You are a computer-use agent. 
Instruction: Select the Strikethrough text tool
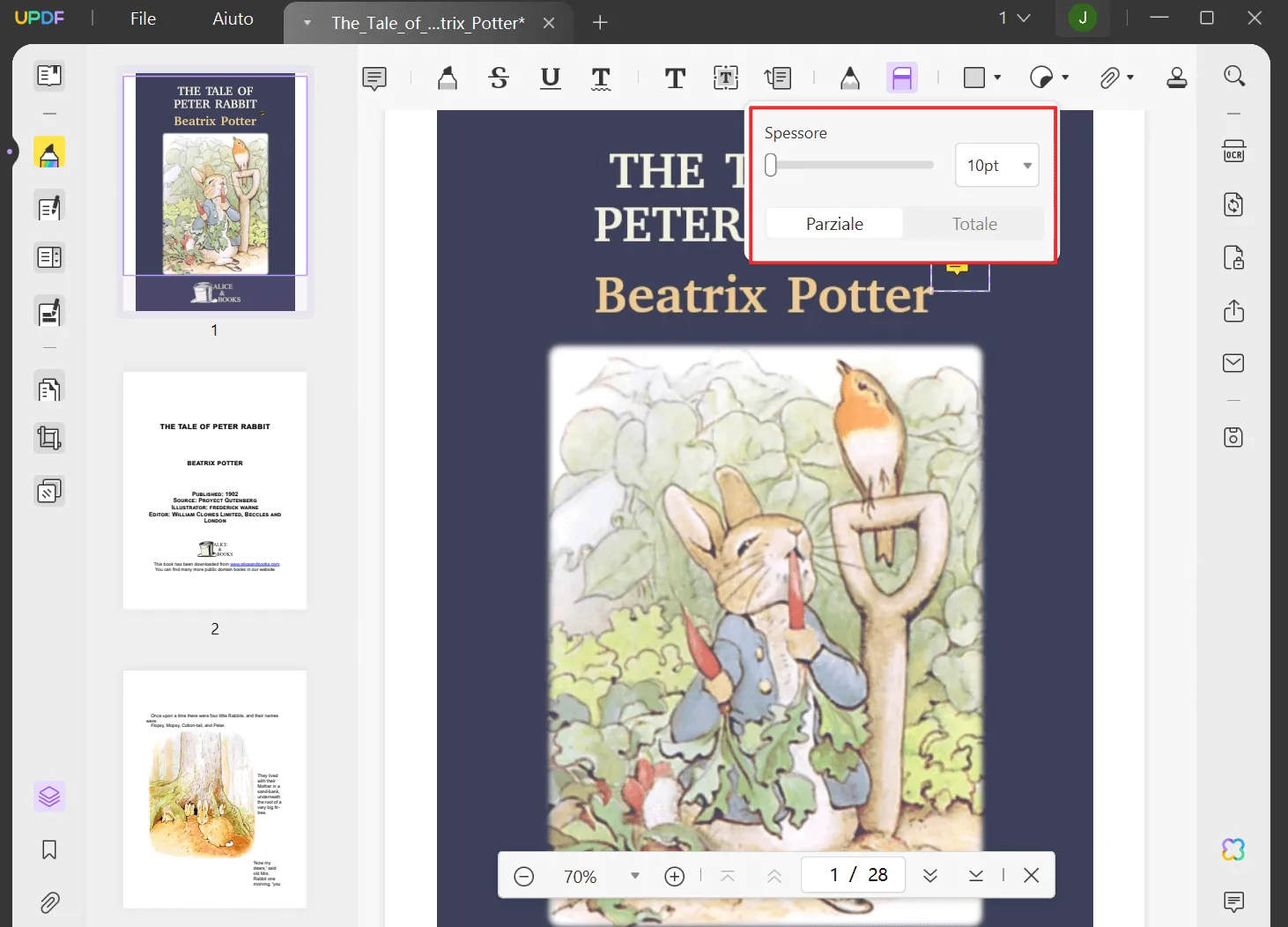coord(499,78)
